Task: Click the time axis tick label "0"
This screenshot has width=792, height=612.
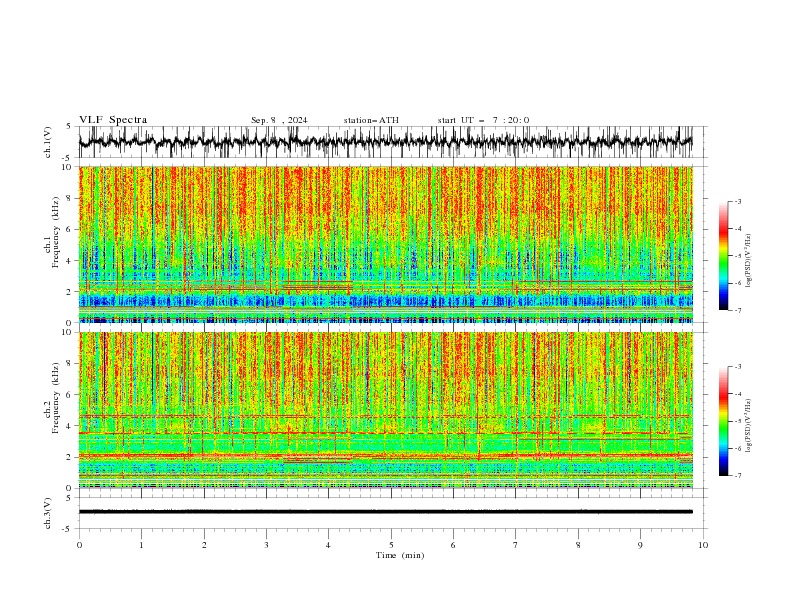Action: (x=79, y=545)
